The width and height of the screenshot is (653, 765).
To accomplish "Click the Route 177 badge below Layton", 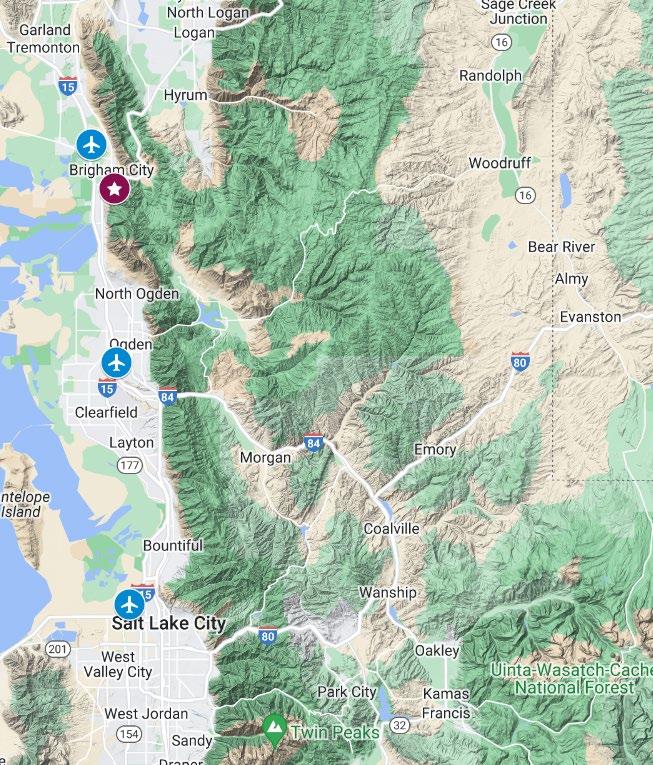I will click(x=130, y=465).
